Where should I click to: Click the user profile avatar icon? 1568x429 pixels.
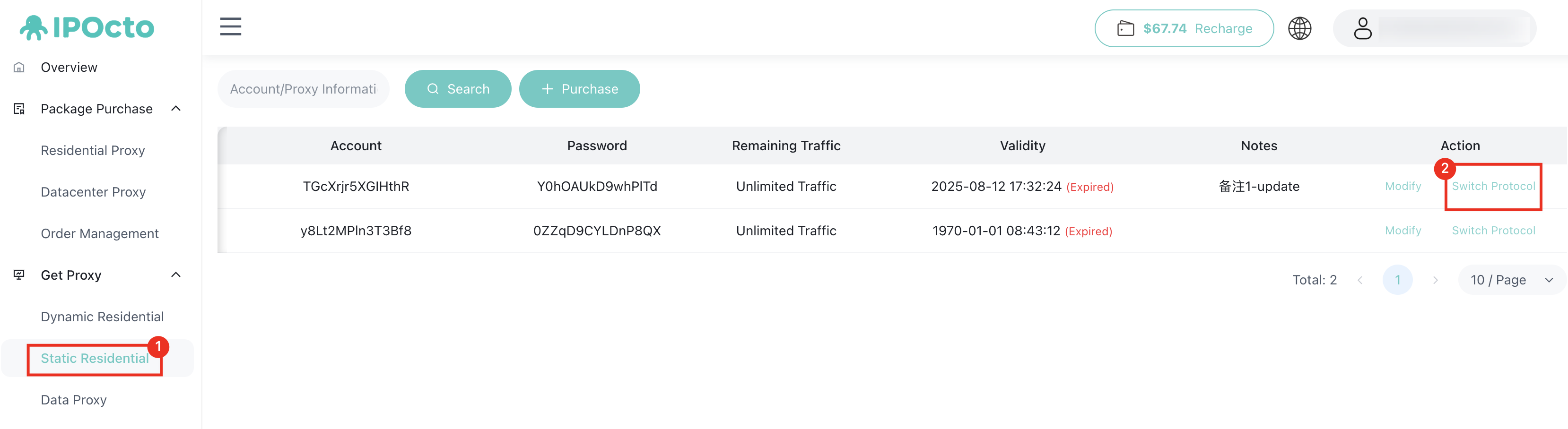[1362, 28]
